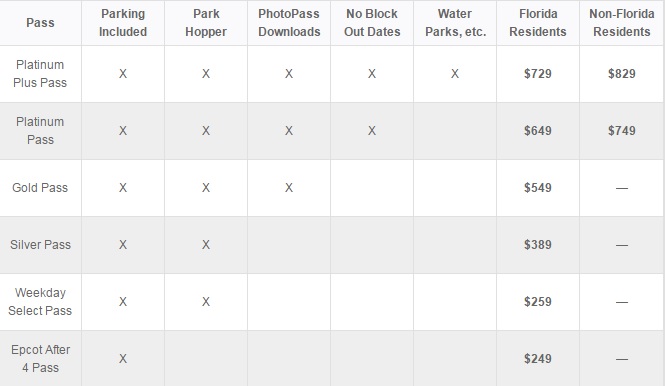Viewport: 665px width, 386px height.
Task: Select the No Block Out Dates header
Action: point(372,23)
